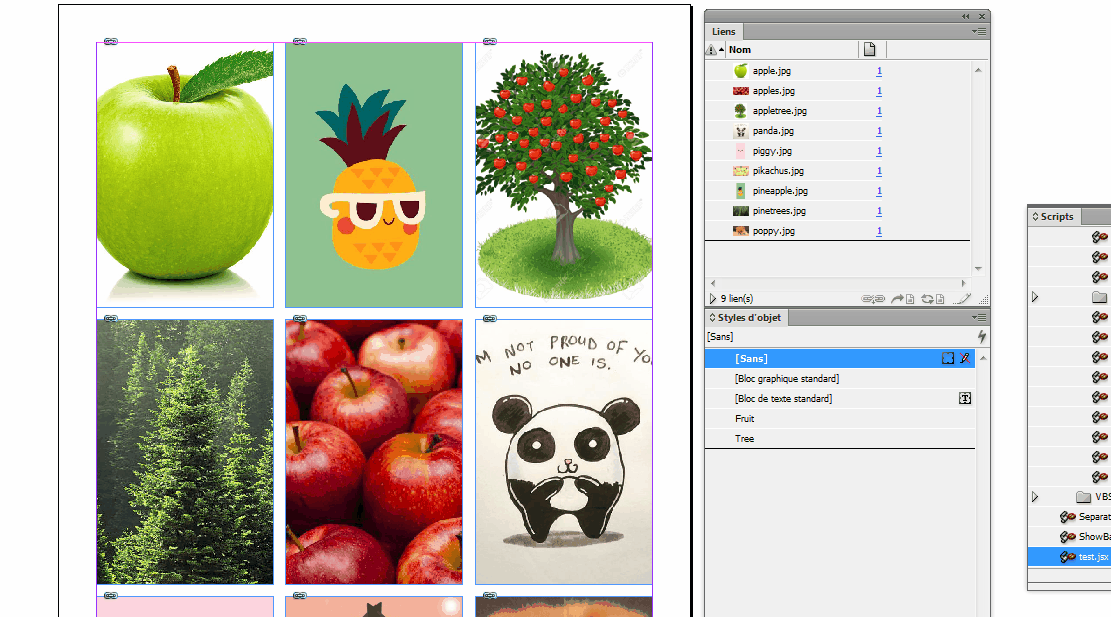Click the Update Link icon
Viewport: 1111px width, 617px height.
point(932,299)
